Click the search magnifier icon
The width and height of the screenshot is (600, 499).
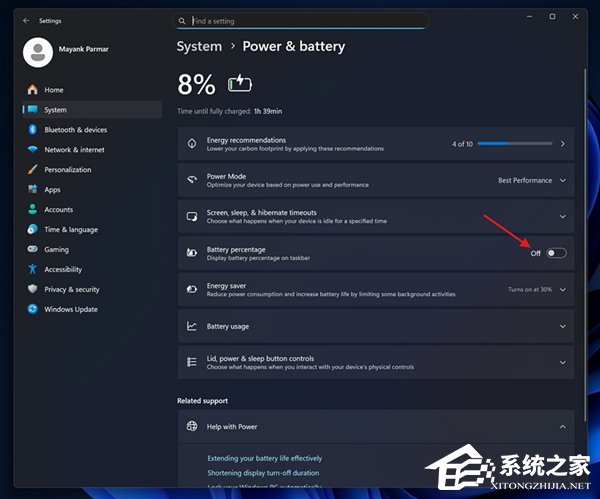(182, 21)
